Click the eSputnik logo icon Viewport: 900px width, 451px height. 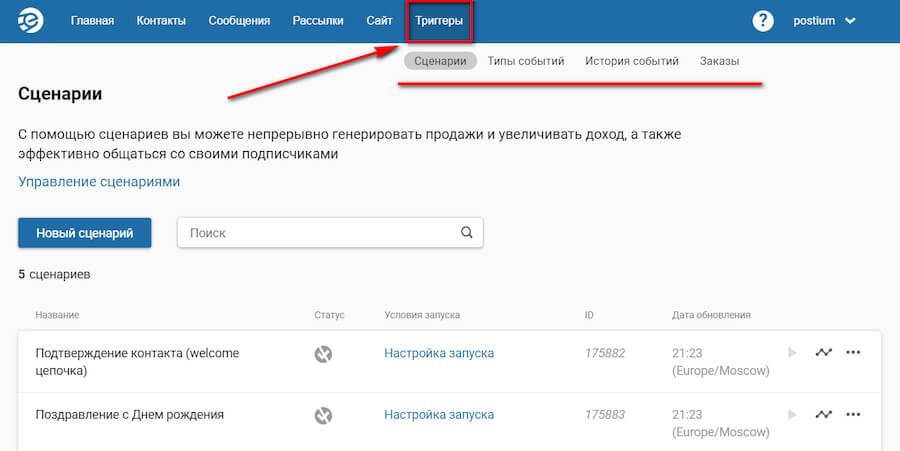pyautogui.click(x=33, y=21)
